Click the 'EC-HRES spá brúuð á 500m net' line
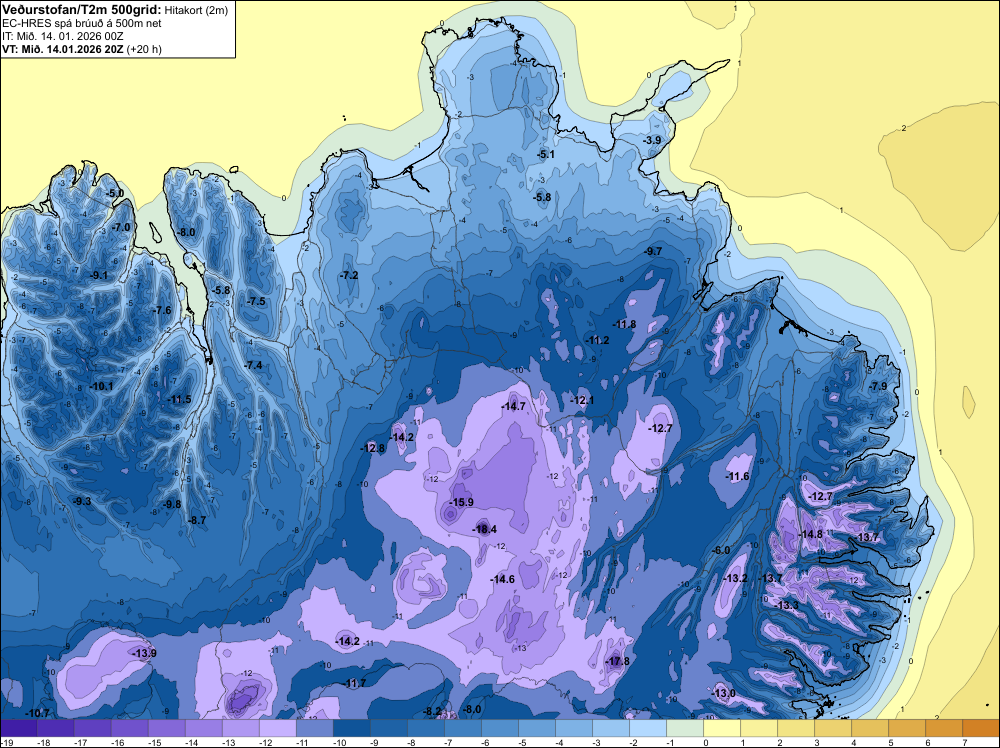This screenshot has width=1000, height=748. coord(82,23)
